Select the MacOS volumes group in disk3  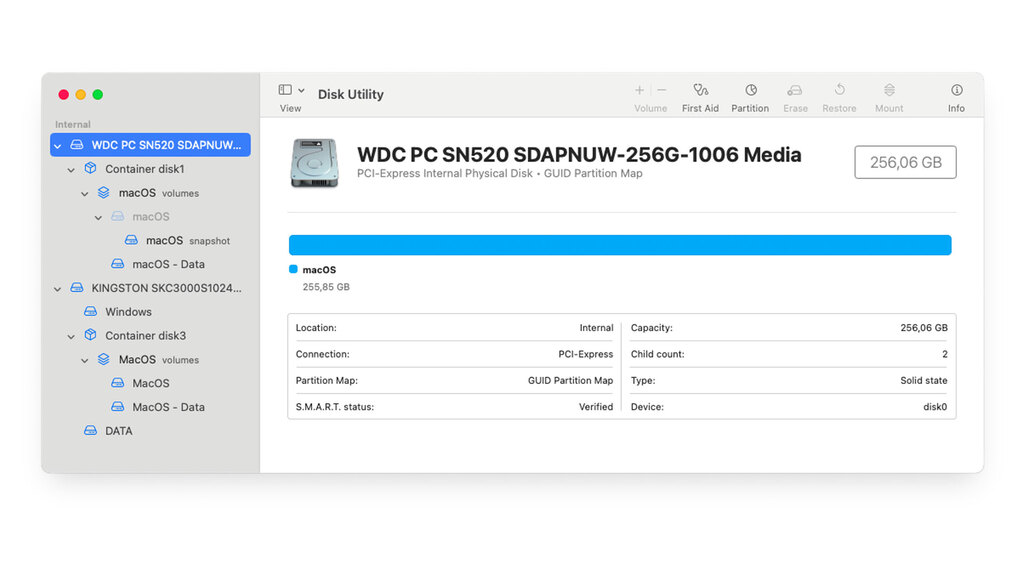(150, 359)
